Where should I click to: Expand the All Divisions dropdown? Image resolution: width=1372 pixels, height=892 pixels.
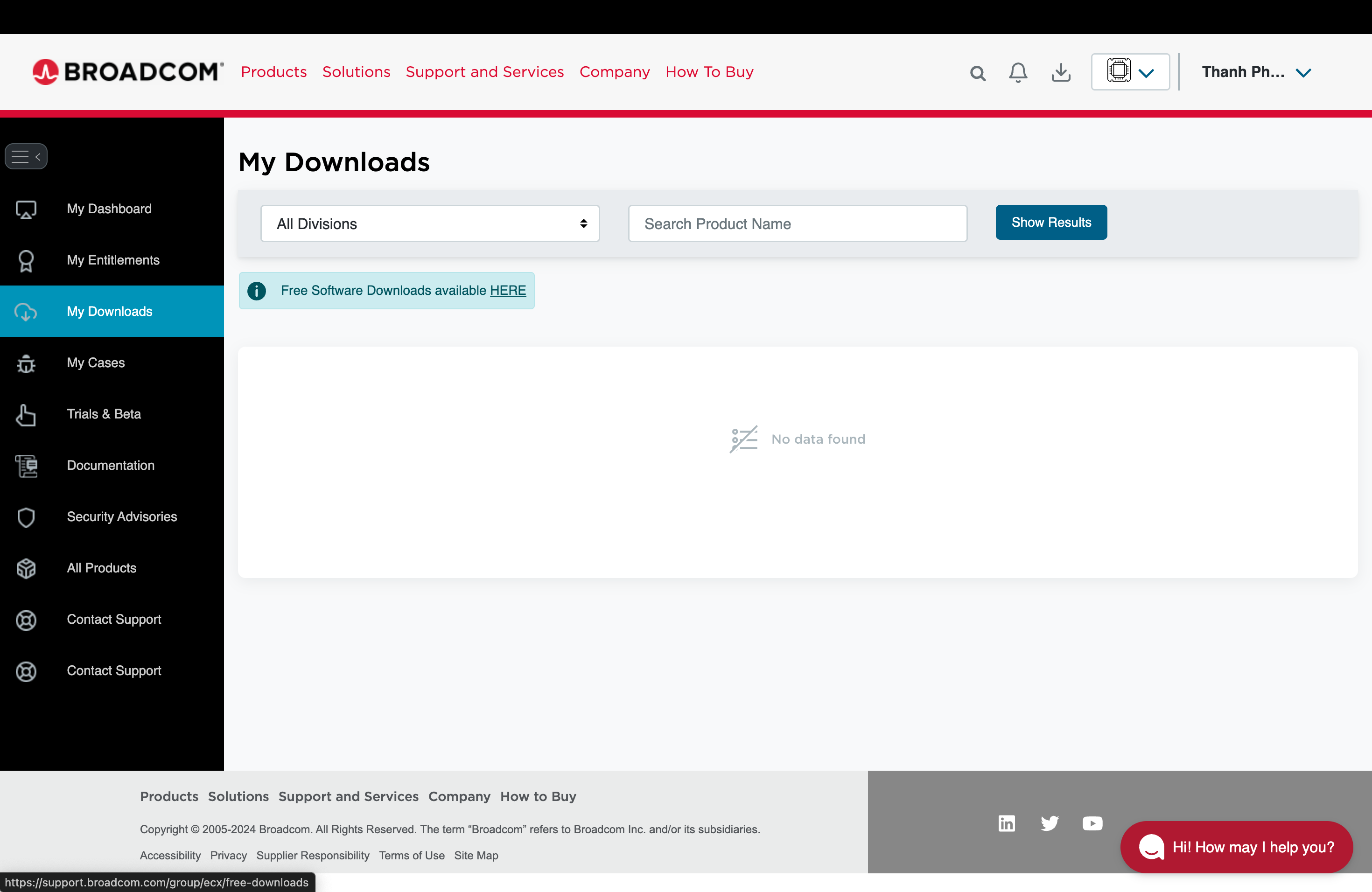coord(430,223)
